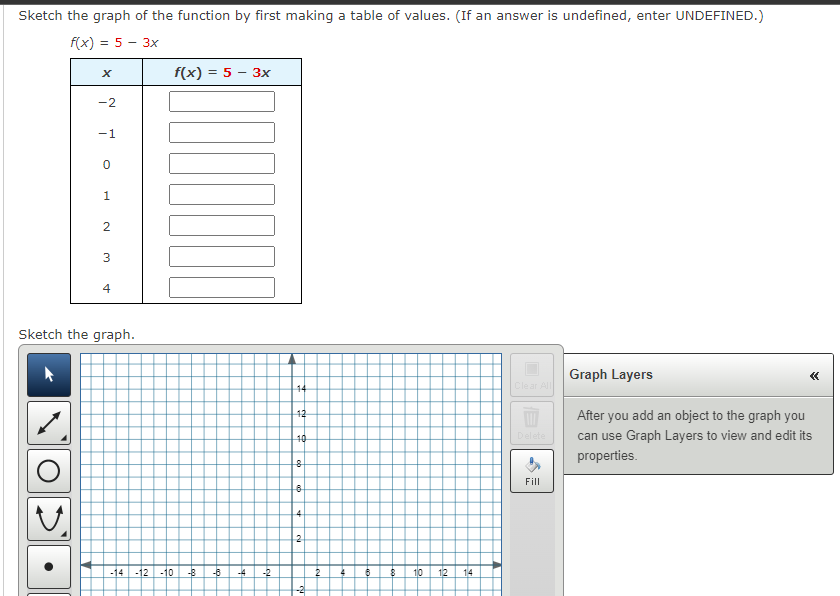Click the Delete trash icon
Screen dimensions: 840x596
pos(531,417)
